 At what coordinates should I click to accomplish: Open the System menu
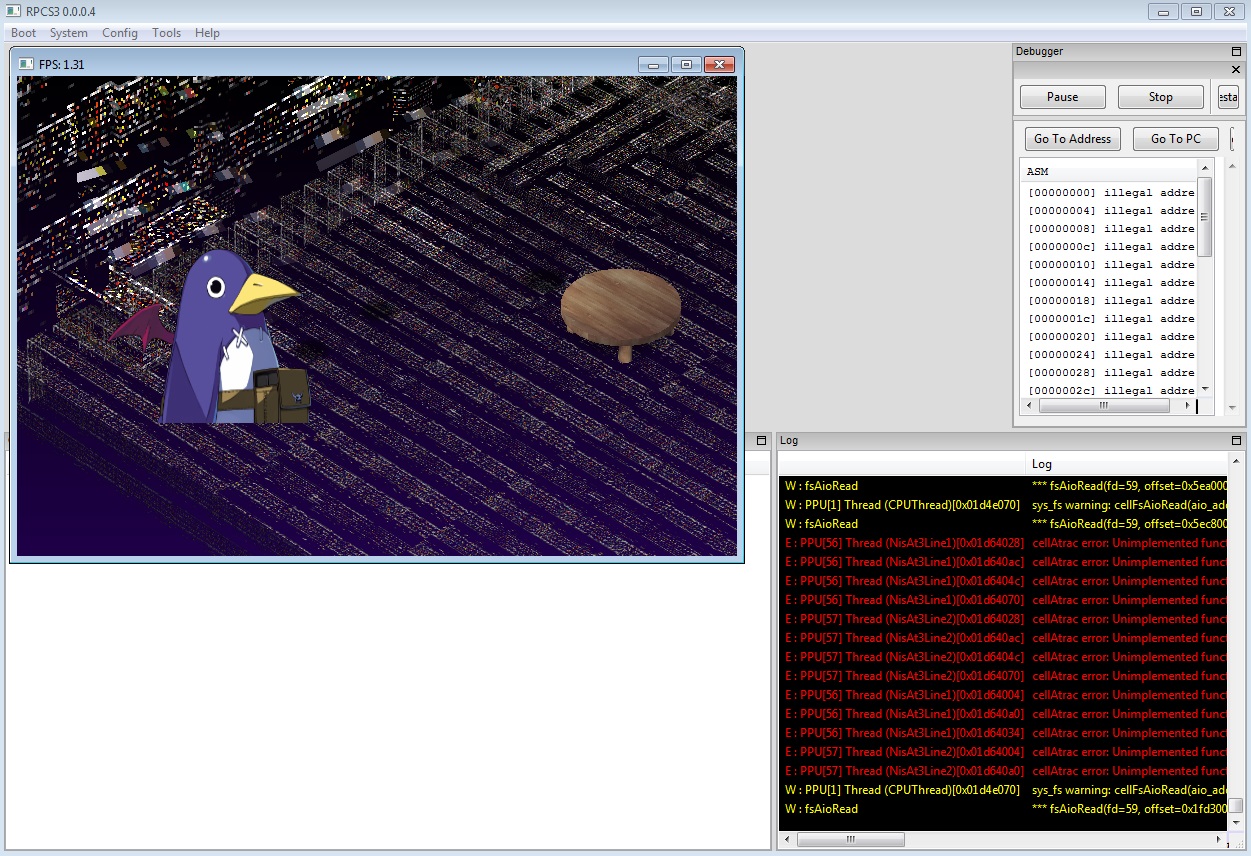69,33
